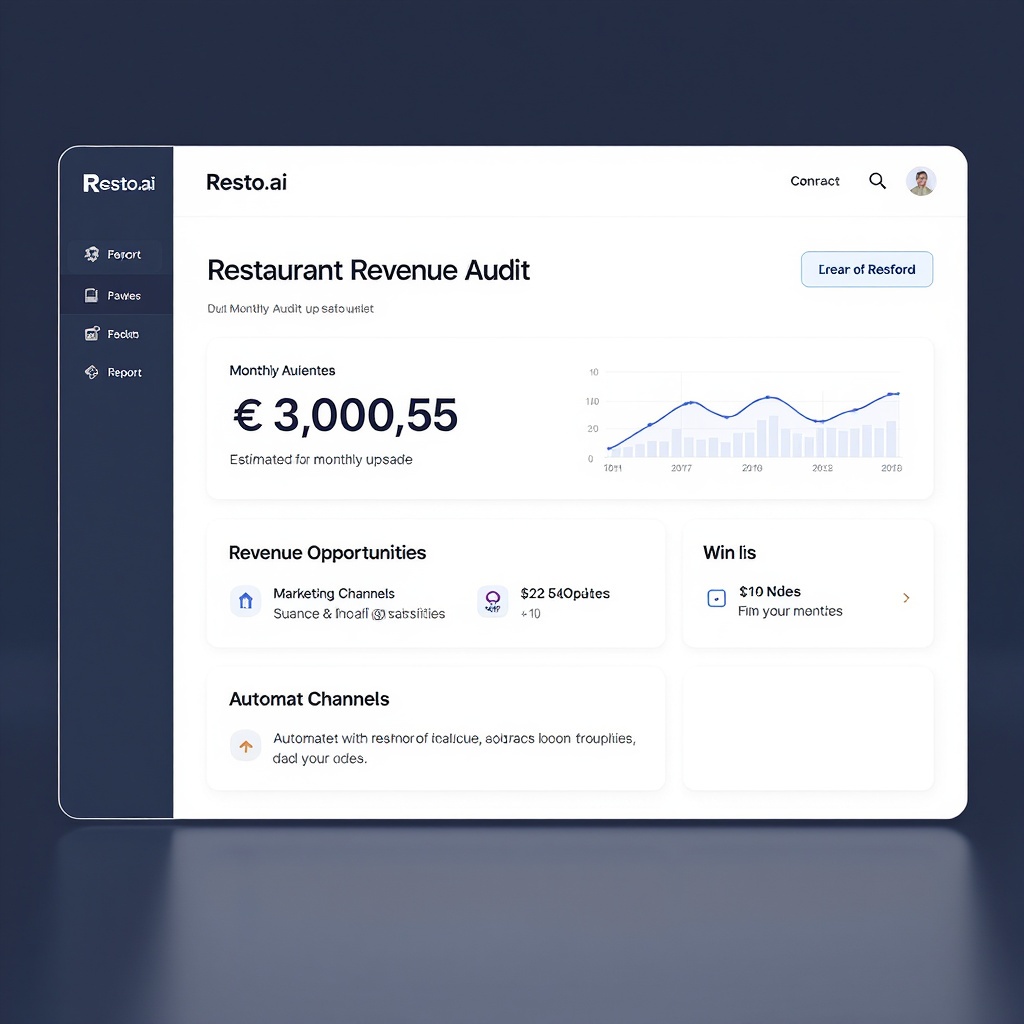
Task: Click the Erear of Resford button
Action: (867, 269)
